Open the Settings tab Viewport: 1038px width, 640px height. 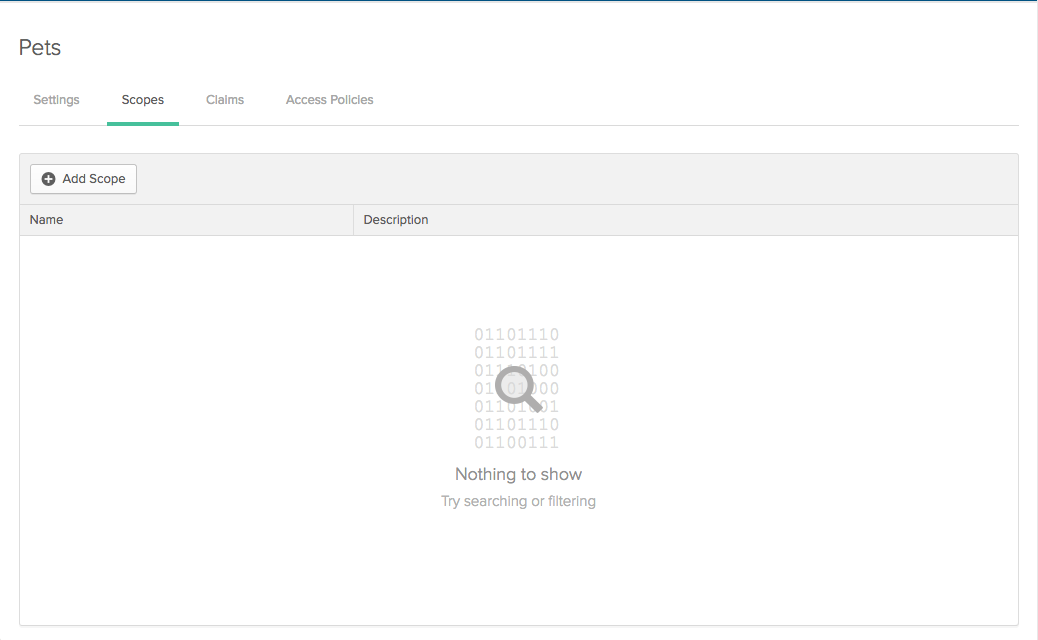pos(56,100)
